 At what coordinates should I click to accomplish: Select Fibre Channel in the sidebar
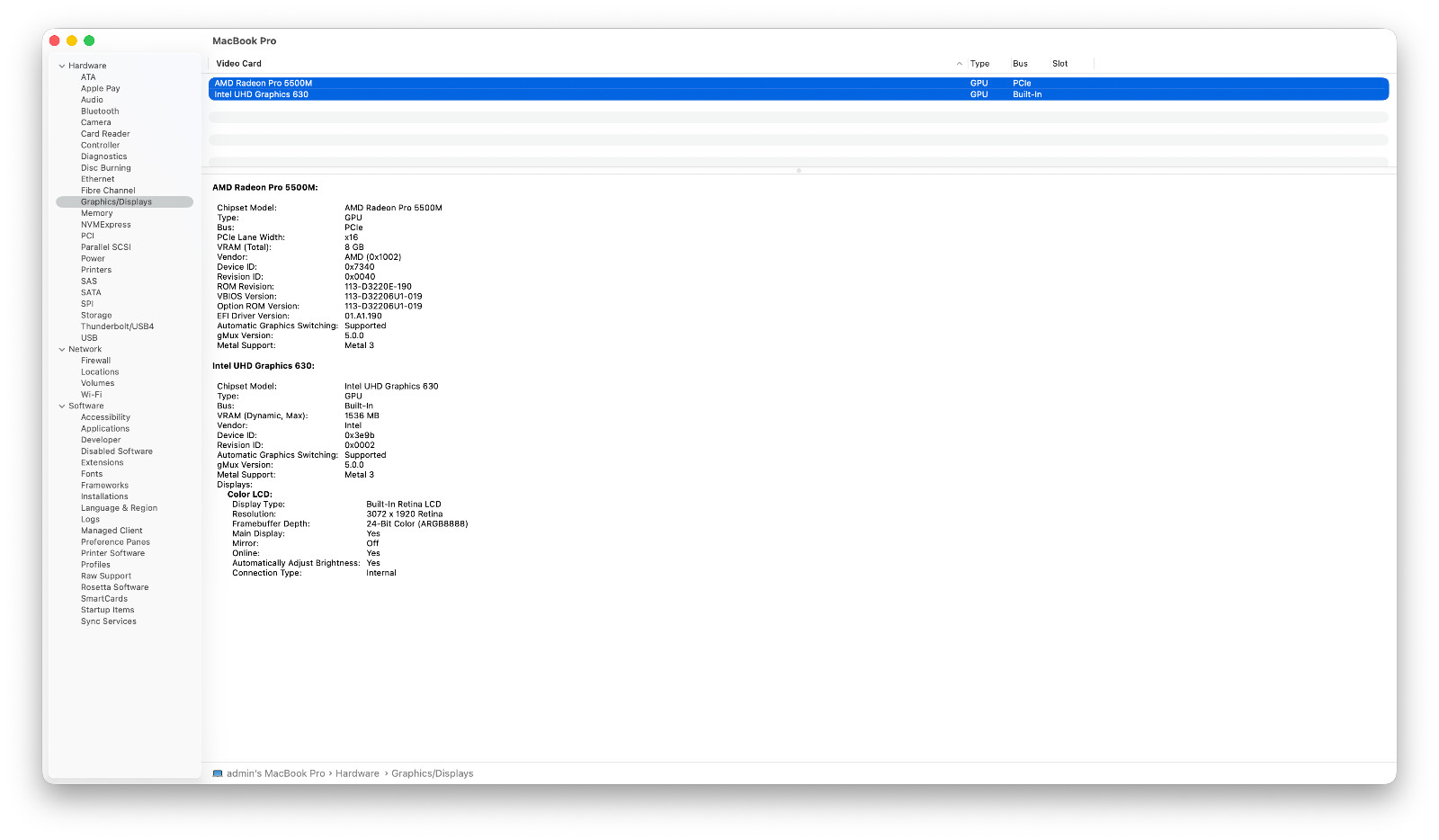[x=108, y=191]
